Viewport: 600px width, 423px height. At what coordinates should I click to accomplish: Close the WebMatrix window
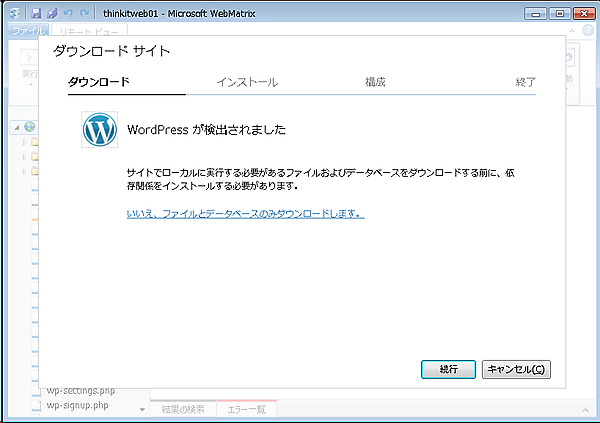tap(584, 14)
